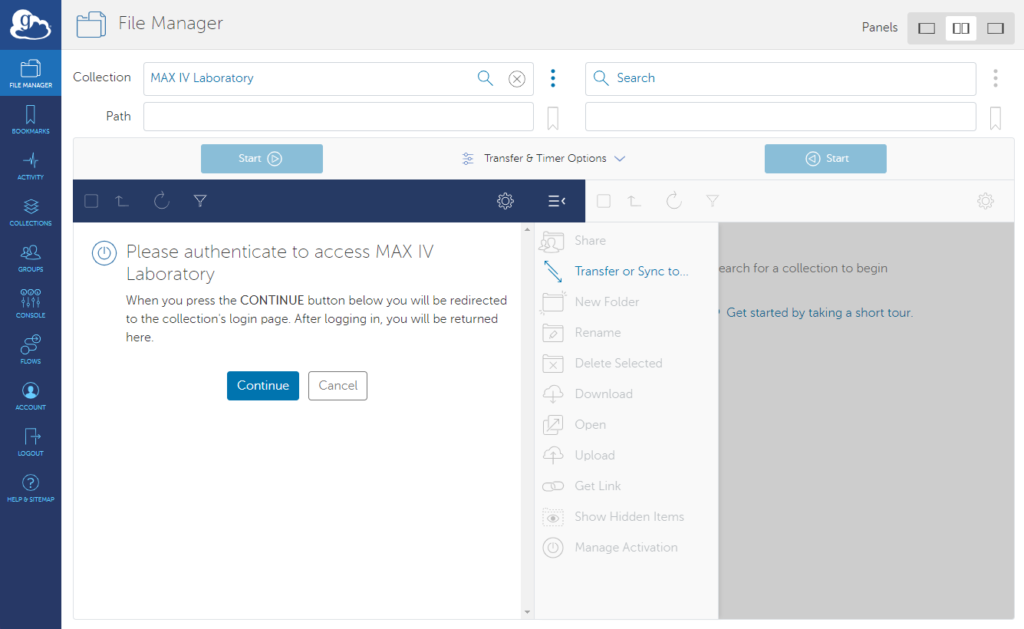The width and height of the screenshot is (1024, 629).
Task: Click the left Start transfer button
Action: coord(262,159)
